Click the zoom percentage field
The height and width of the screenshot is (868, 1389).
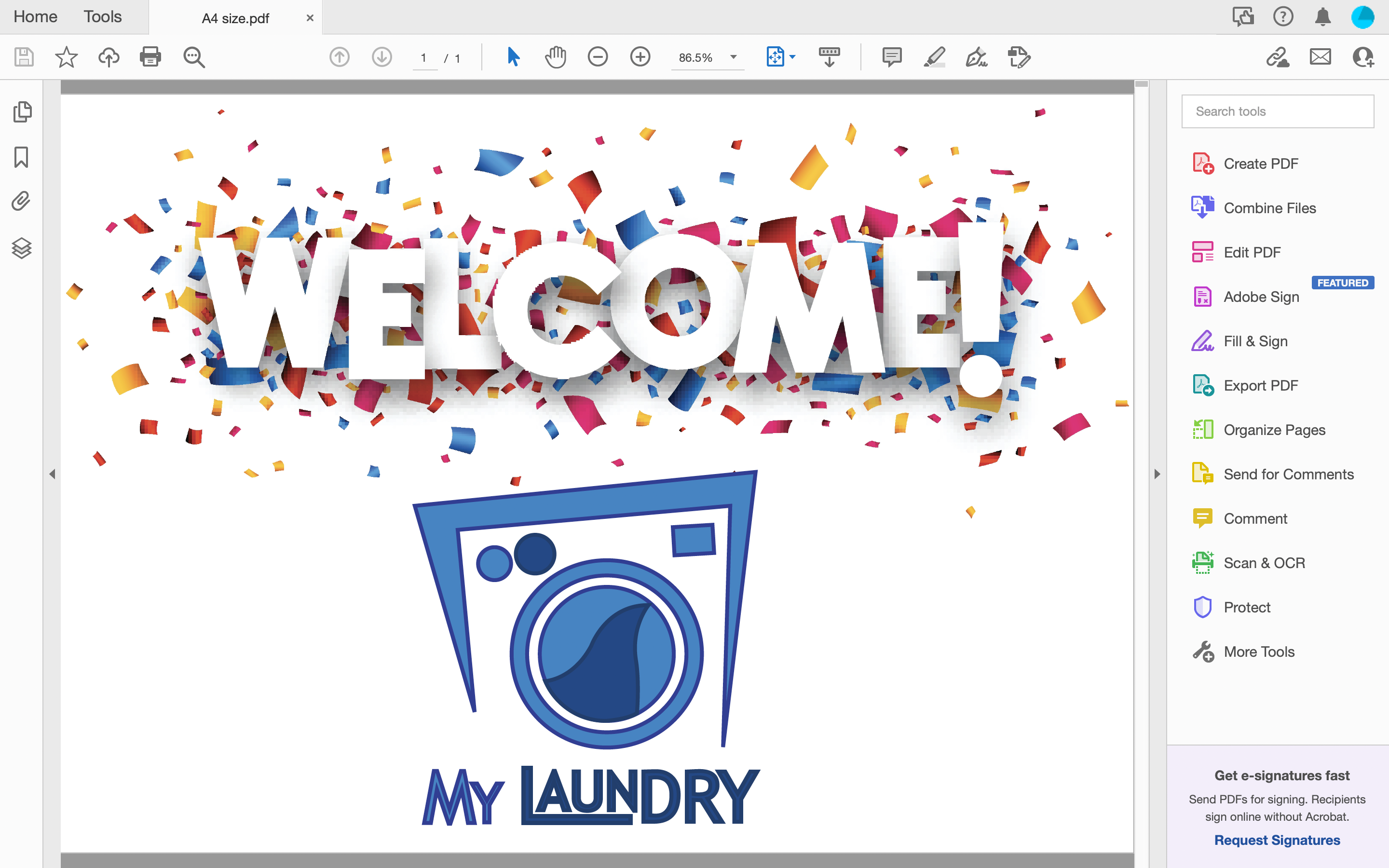tap(695, 58)
